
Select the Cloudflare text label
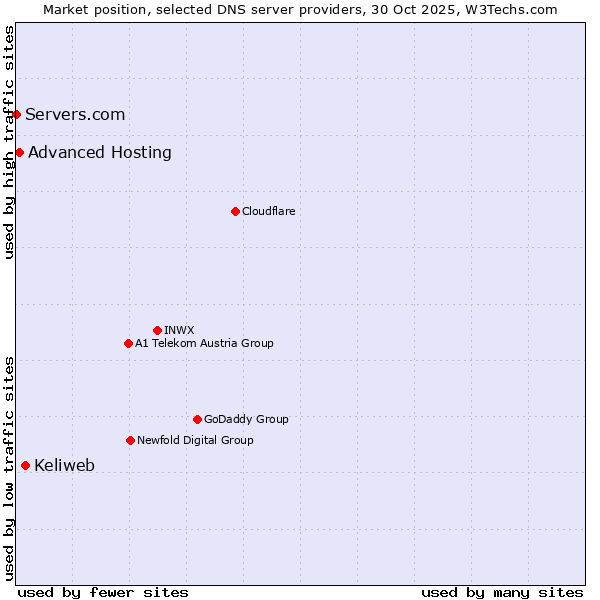click(x=268, y=211)
